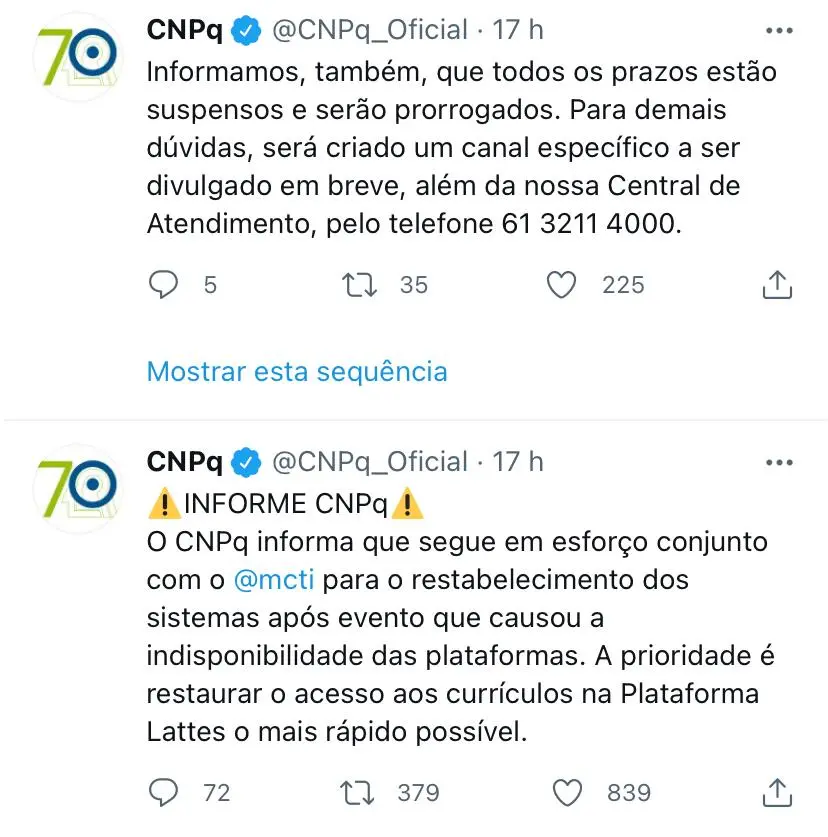Open the Mostrar esta sequência thread
The height and width of the screenshot is (837, 828).
296,371
